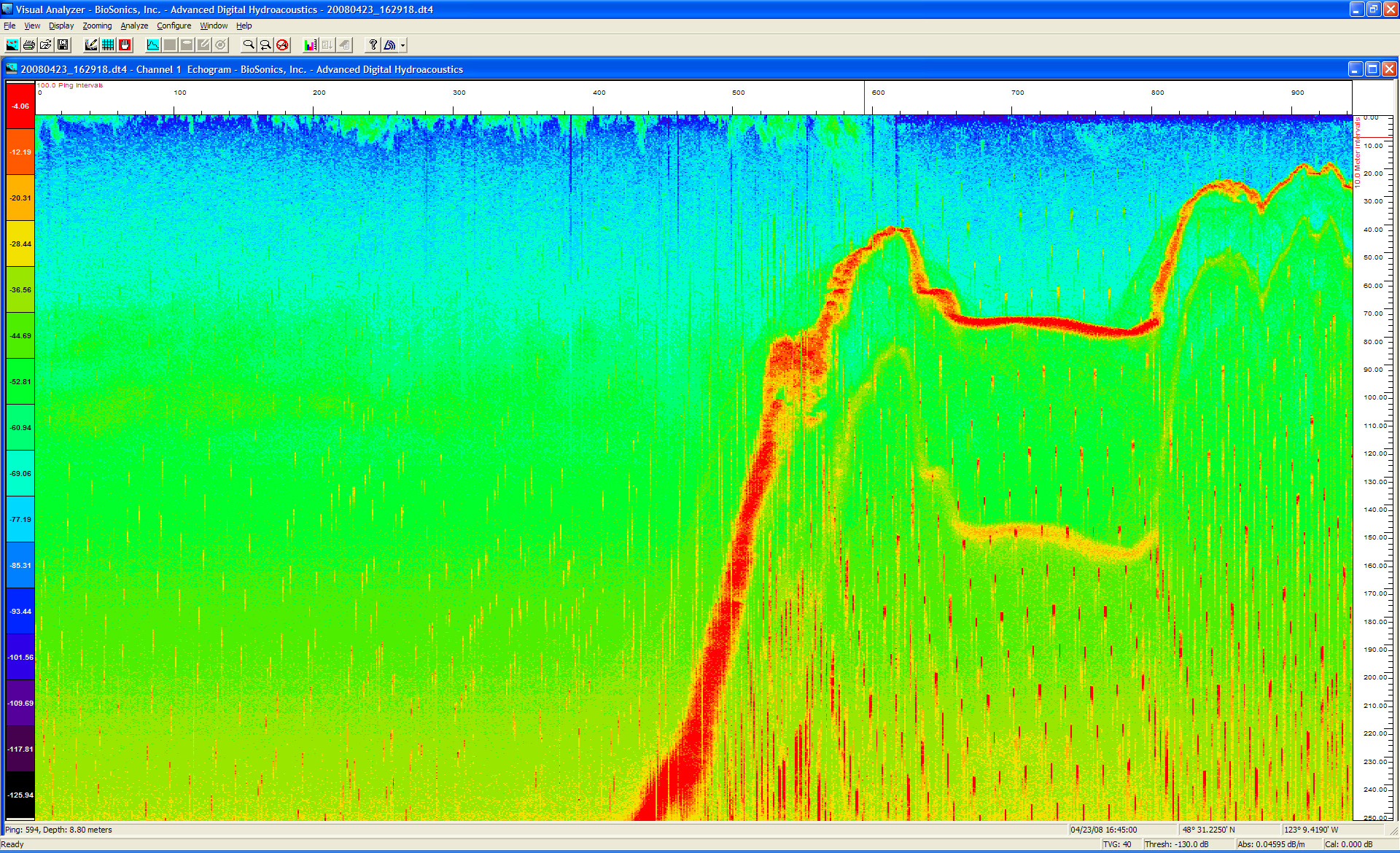Open the Display menu

click(61, 26)
